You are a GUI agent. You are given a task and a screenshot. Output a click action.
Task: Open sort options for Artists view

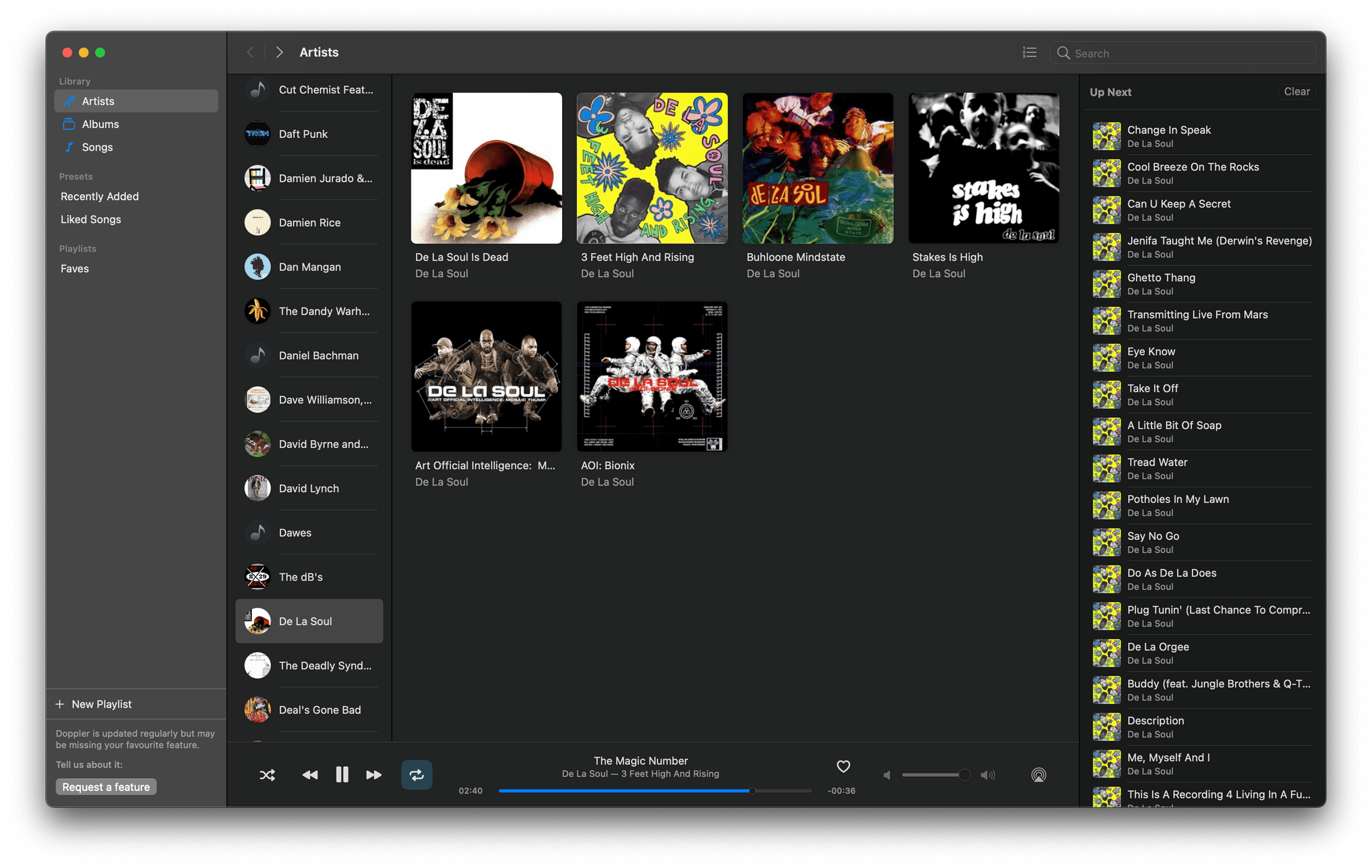coord(1030,52)
